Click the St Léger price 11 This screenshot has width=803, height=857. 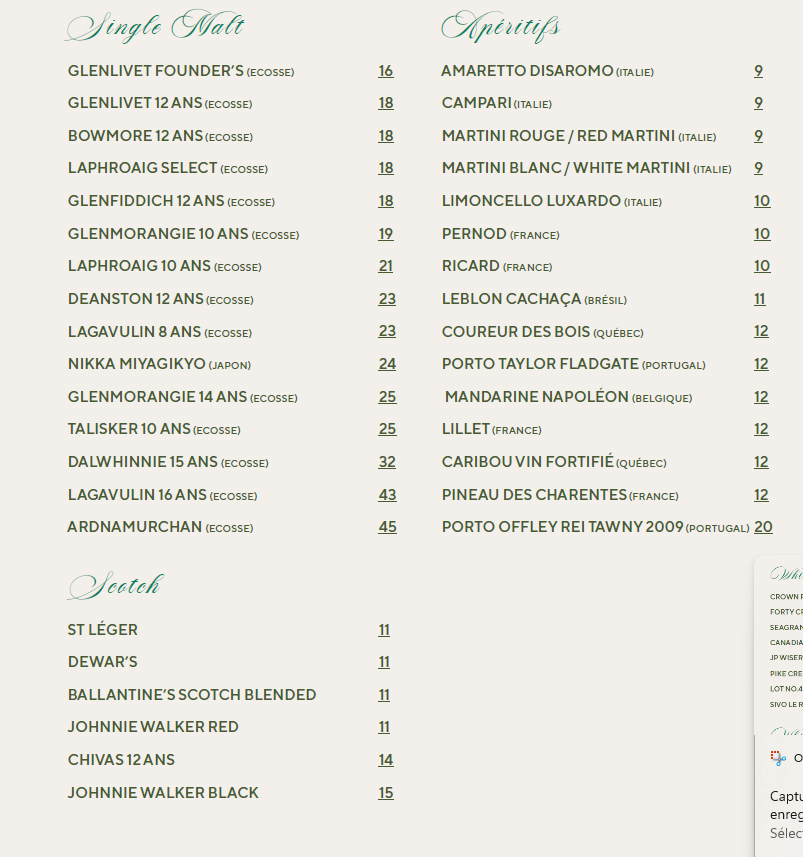click(x=384, y=630)
